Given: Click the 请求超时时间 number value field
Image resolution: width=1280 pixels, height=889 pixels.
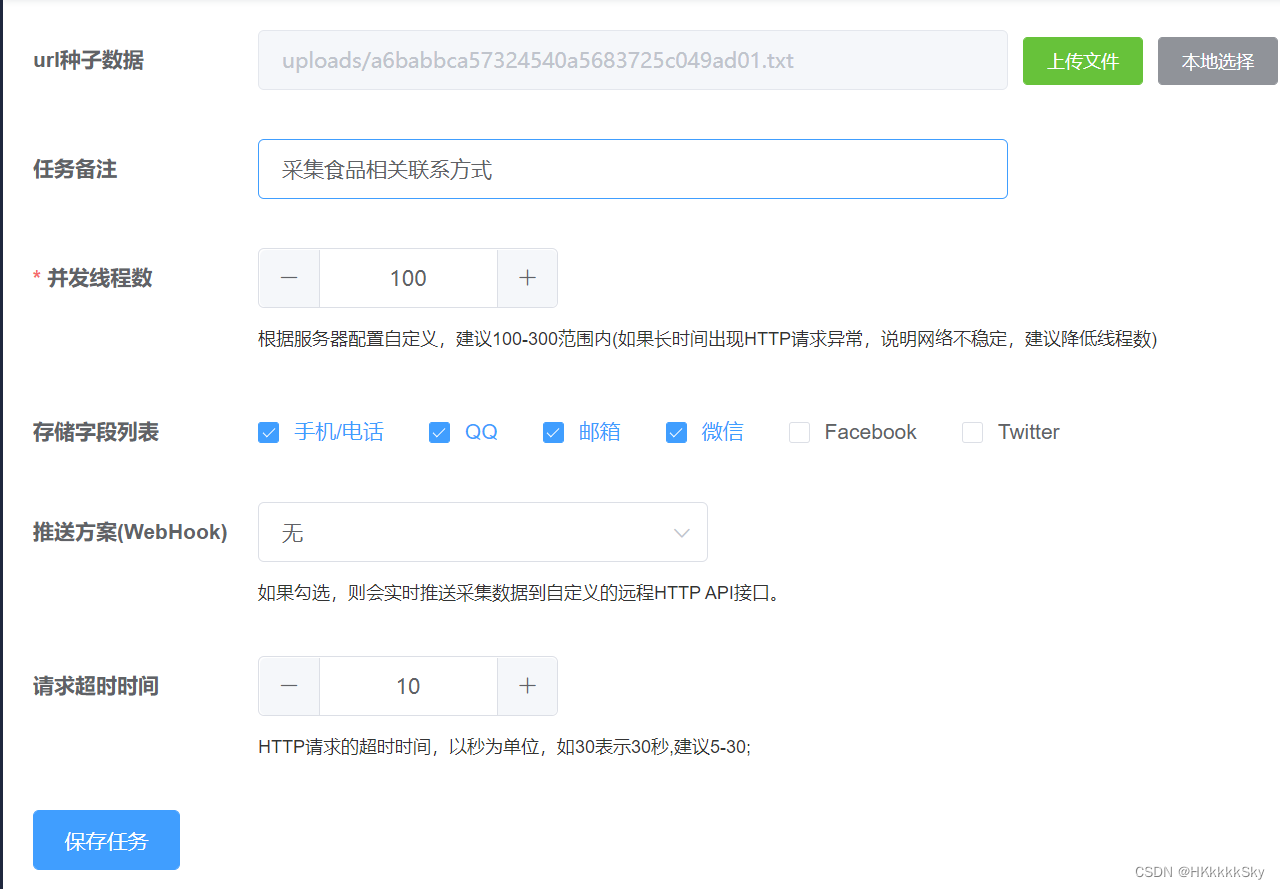Looking at the screenshot, I should click(x=408, y=686).
